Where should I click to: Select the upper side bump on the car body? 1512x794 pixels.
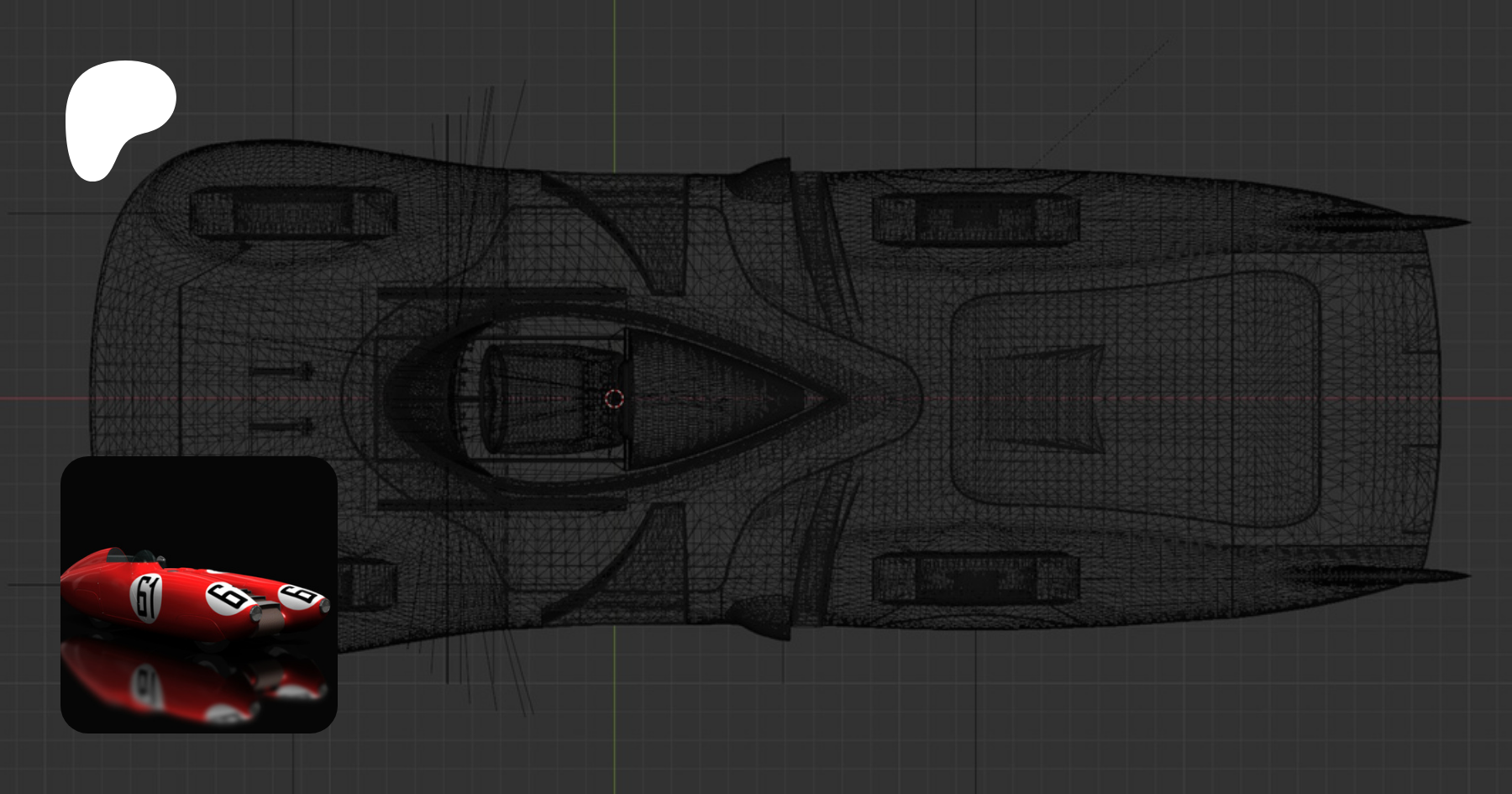tap(760, 178)
